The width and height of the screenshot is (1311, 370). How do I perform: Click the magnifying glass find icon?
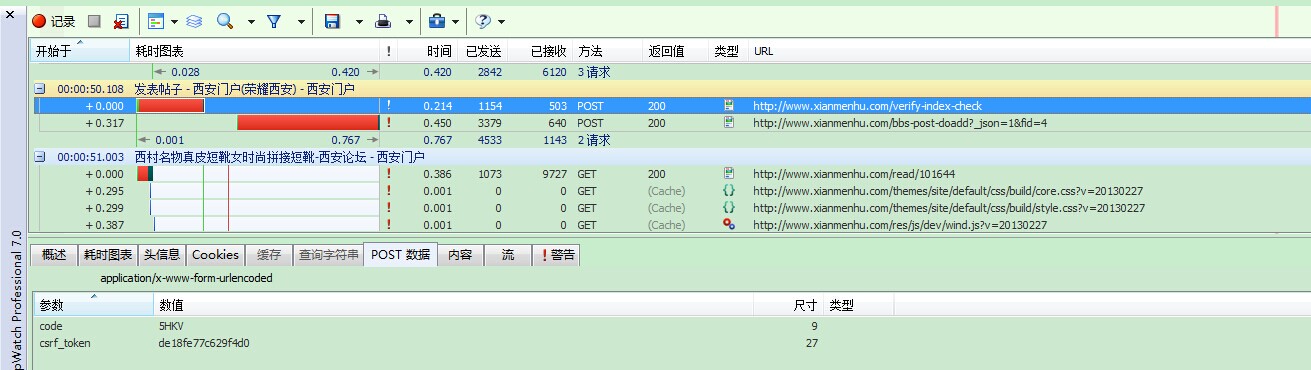pyautogui.click(x=225, y=20)
